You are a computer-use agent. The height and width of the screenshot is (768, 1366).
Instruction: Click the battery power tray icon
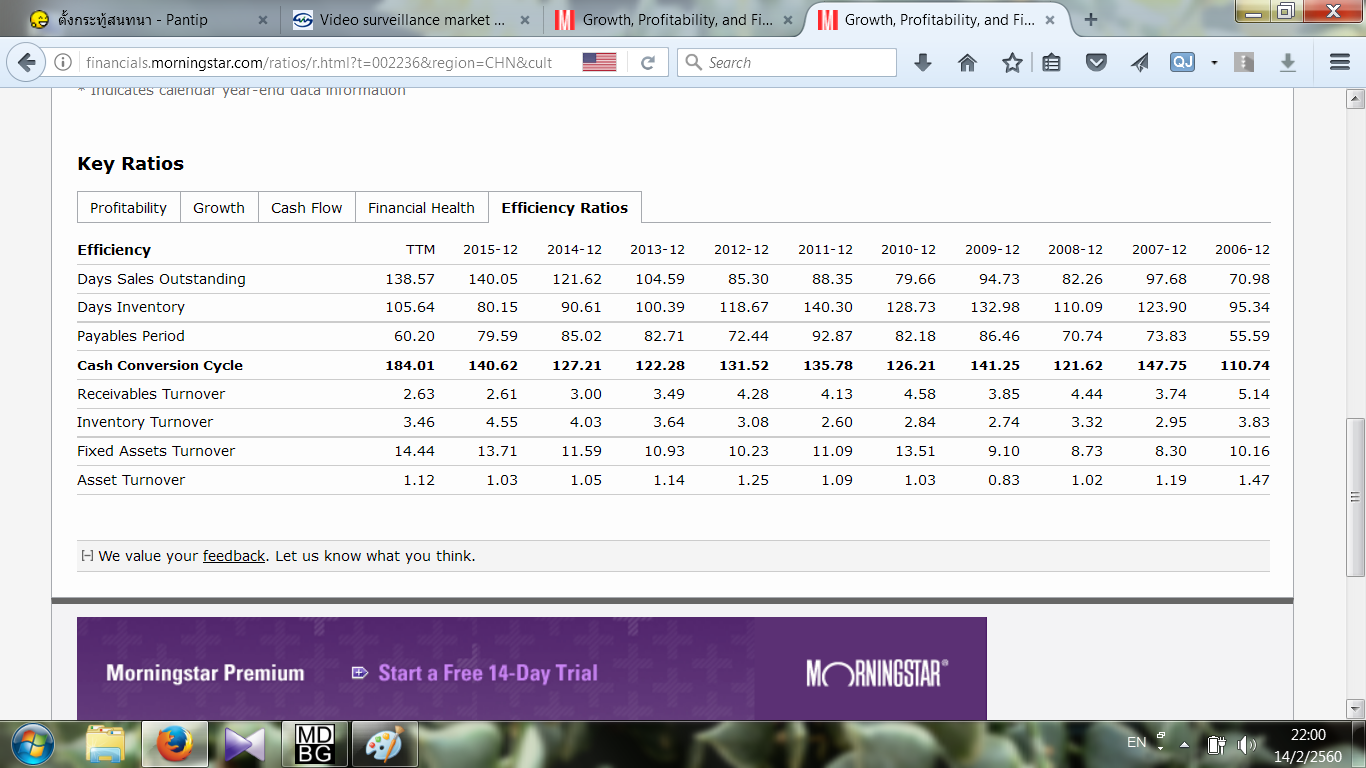[x=1216, y=745]
